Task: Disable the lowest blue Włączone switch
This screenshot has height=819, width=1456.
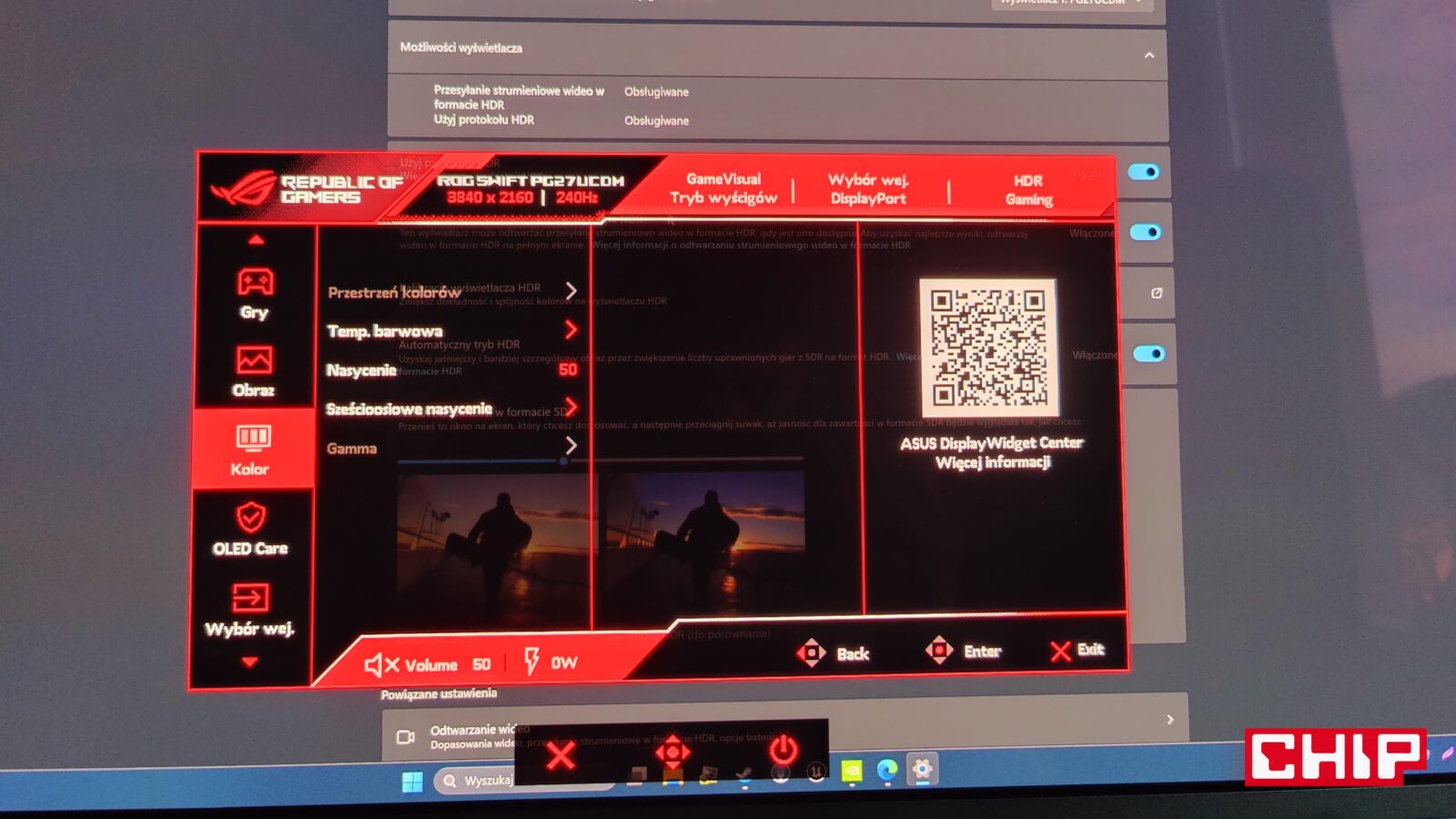Action: tap(1148, 354)
